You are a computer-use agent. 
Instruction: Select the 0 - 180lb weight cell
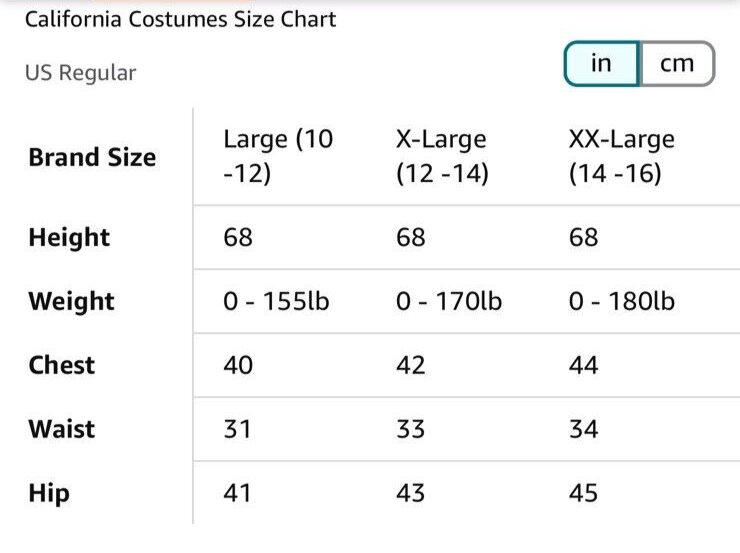[x=622, y=301]
